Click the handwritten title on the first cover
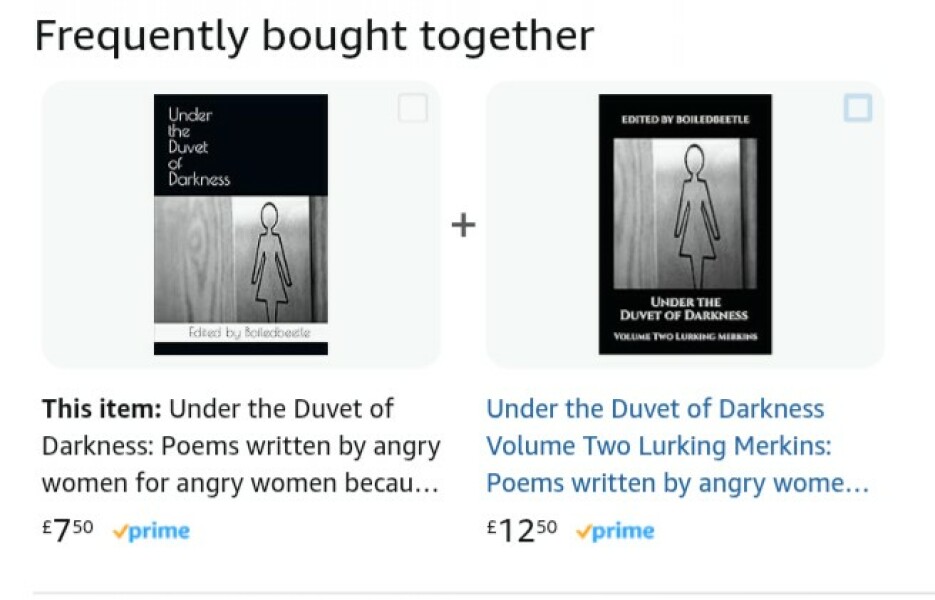The height and width of the screenshot is (600, 935). pos(197,147)
